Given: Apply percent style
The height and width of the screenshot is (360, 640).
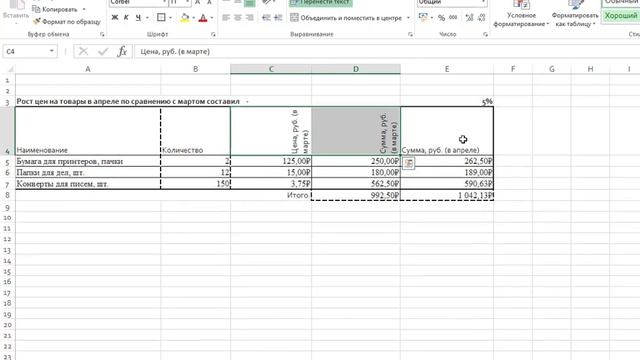Looking at the screenshot, I should [x=441, y=18].
